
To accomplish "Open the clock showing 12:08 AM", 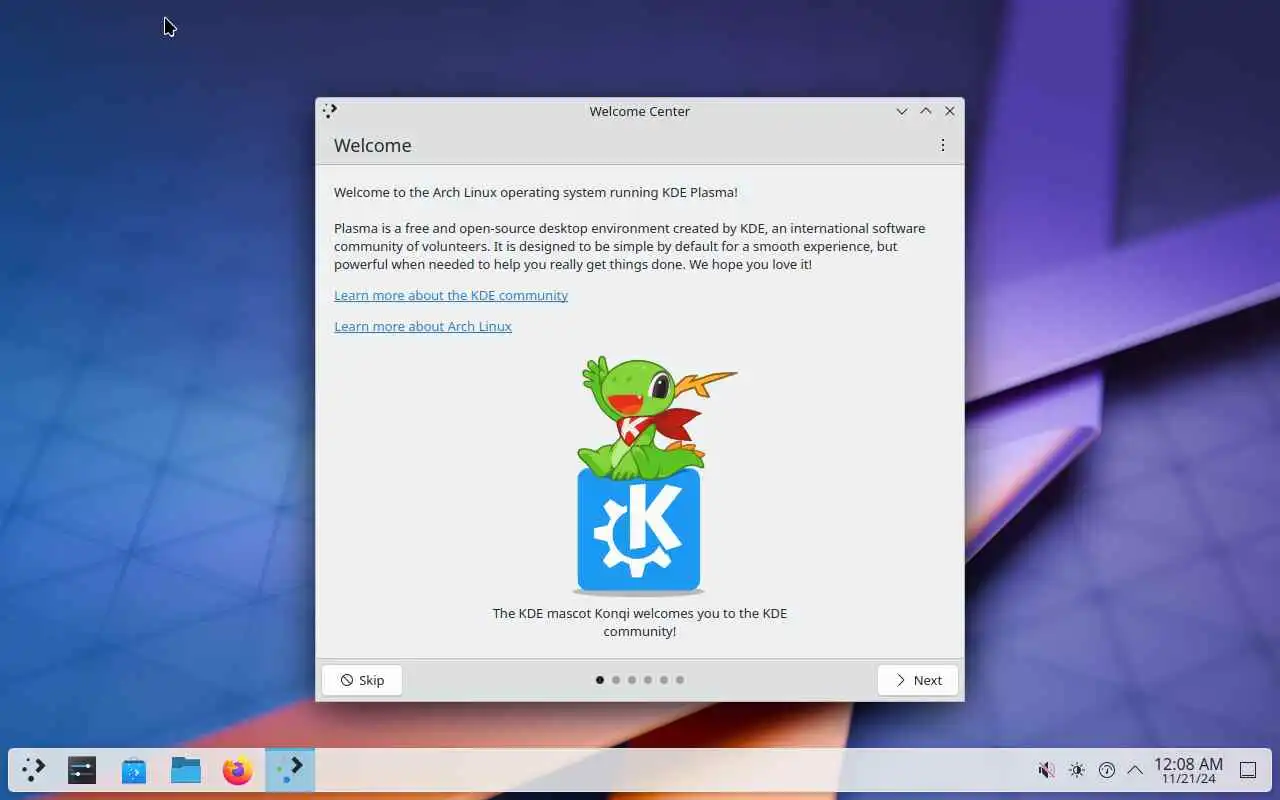I will click(x=1188, y=770).
